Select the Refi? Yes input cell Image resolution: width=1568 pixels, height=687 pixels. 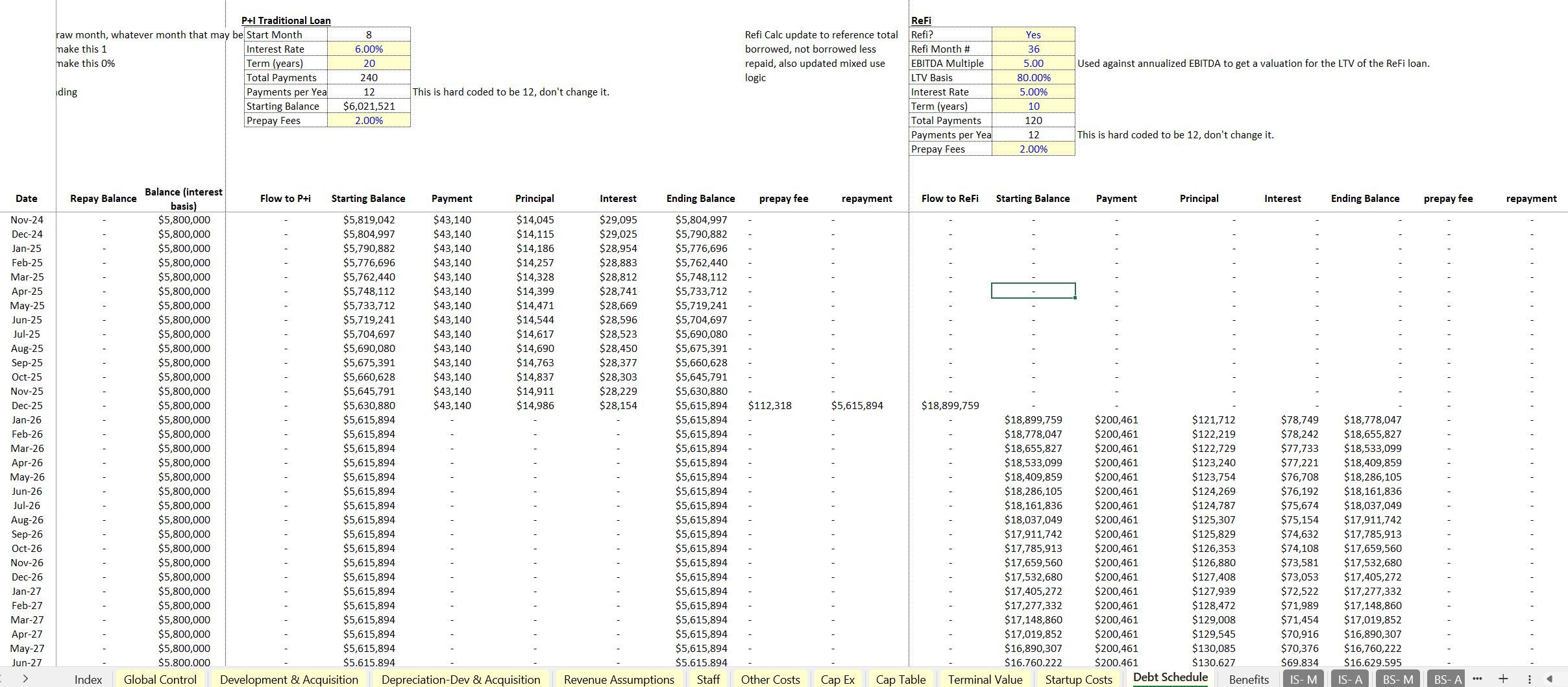tap(1033, 34)
